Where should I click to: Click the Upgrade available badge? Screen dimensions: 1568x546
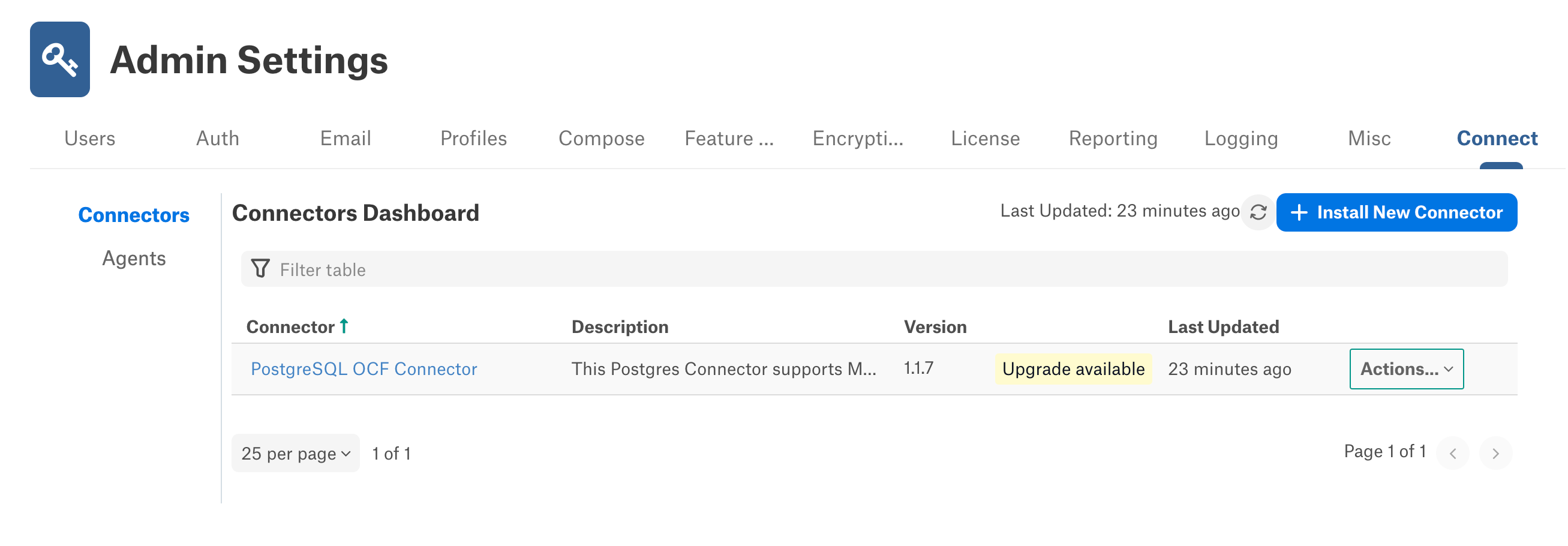click(1073, 369)
